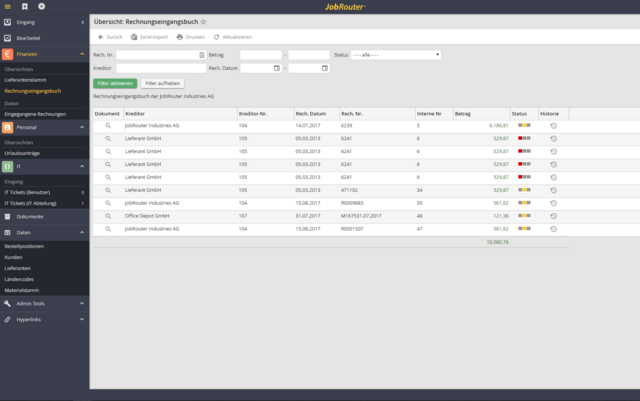Screen dimensions: 640x401
Task: Expand the Hyperlinks section chevron
Action: [82, 319]
